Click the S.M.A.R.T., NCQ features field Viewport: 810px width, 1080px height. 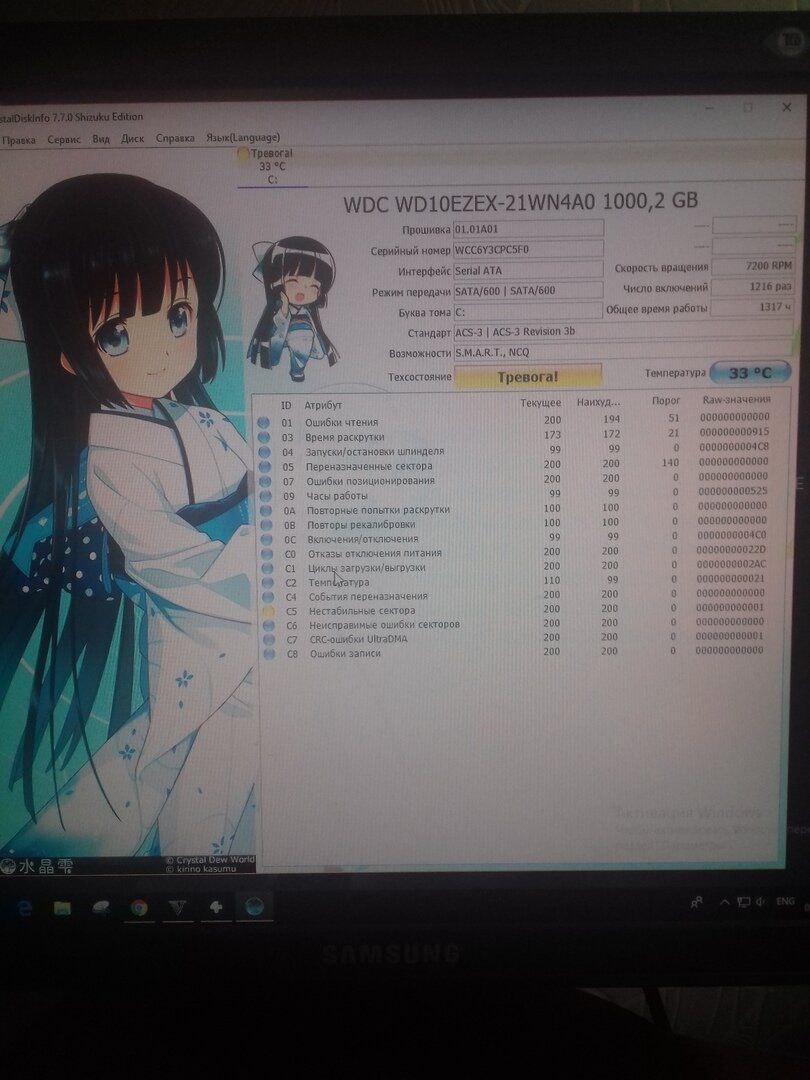coord(623,352)
